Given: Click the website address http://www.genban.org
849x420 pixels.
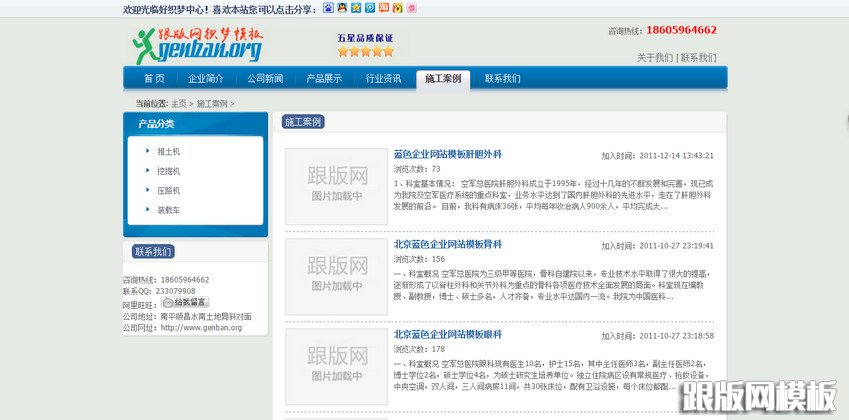Looking at the screenshot, I should 201,328.
